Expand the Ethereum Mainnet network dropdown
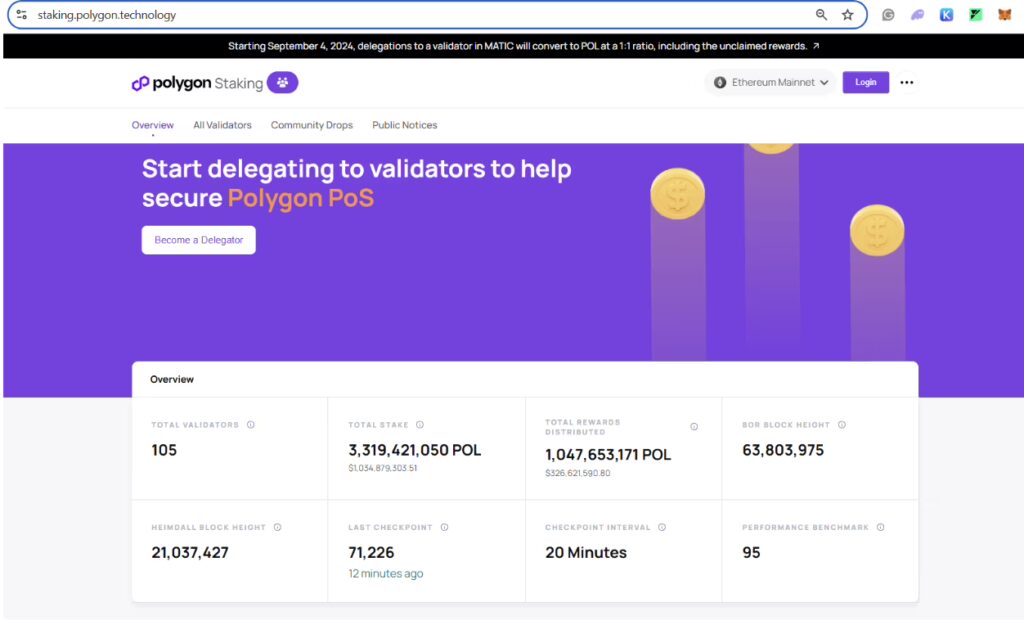Viewport: 1024px width, 620px height. 770,83
